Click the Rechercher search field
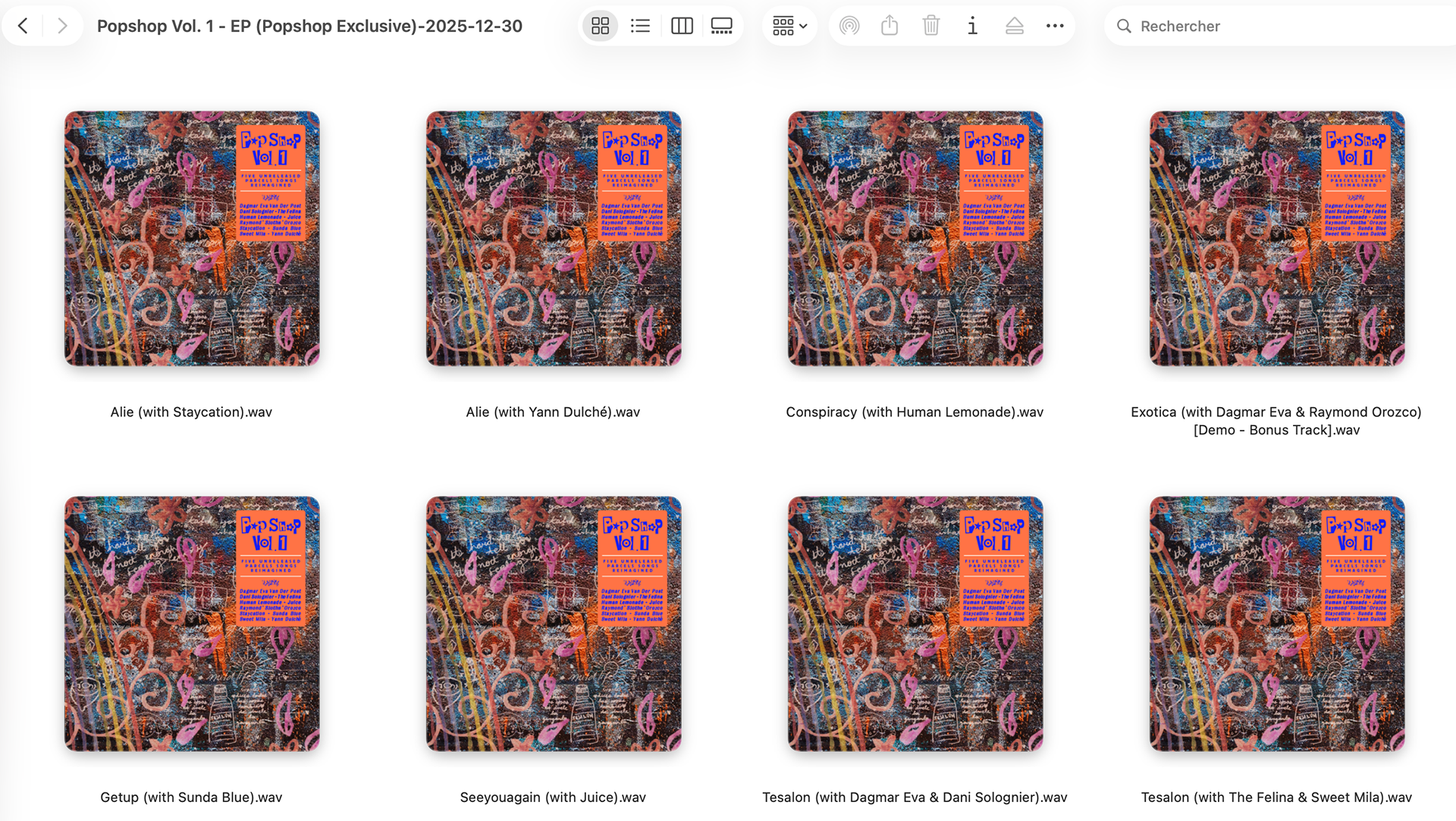1456x821 pixels. (x=1282, y=26)
